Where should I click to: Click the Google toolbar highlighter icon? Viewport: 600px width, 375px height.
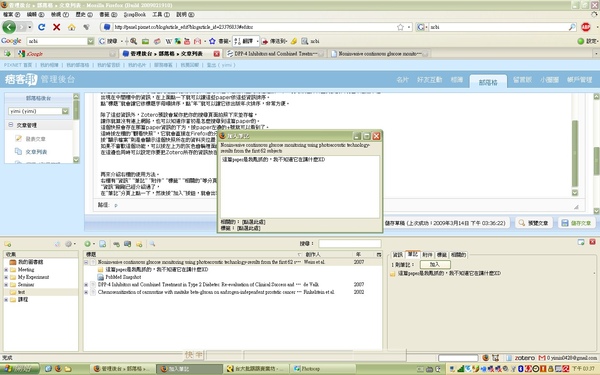pos(294,41)
